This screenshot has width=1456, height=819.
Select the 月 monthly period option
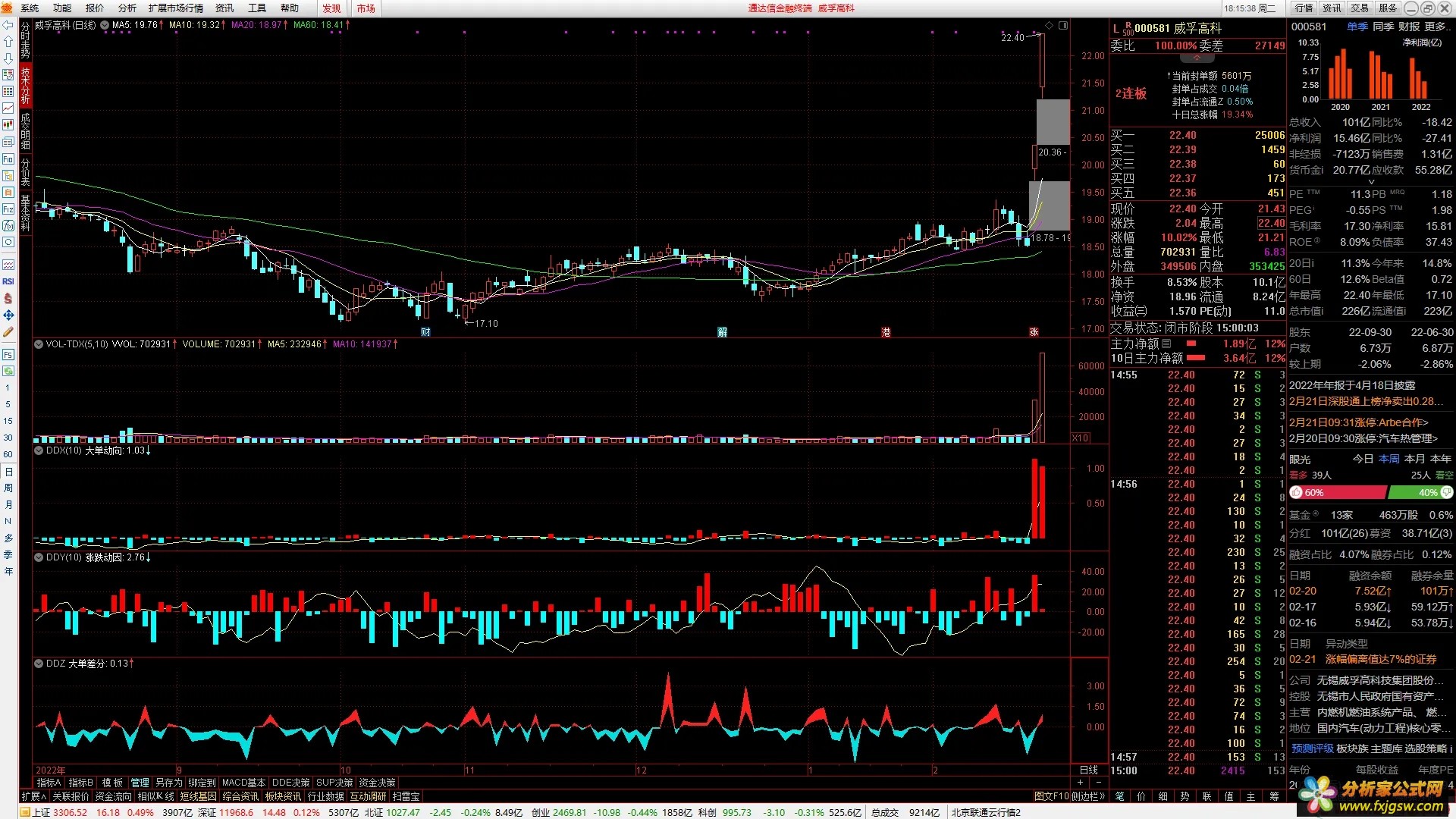(8, 504)
